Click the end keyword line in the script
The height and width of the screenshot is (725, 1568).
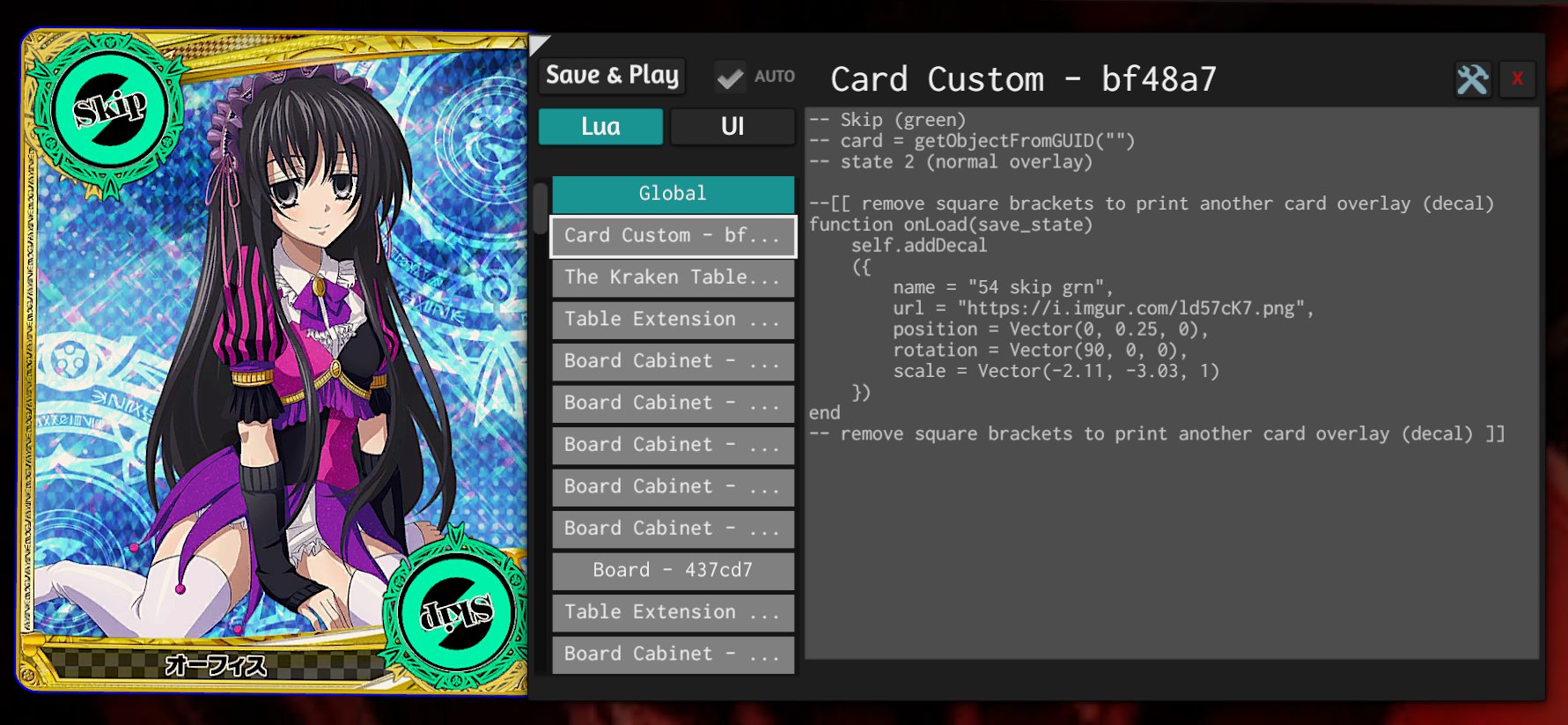pos(825,413)
